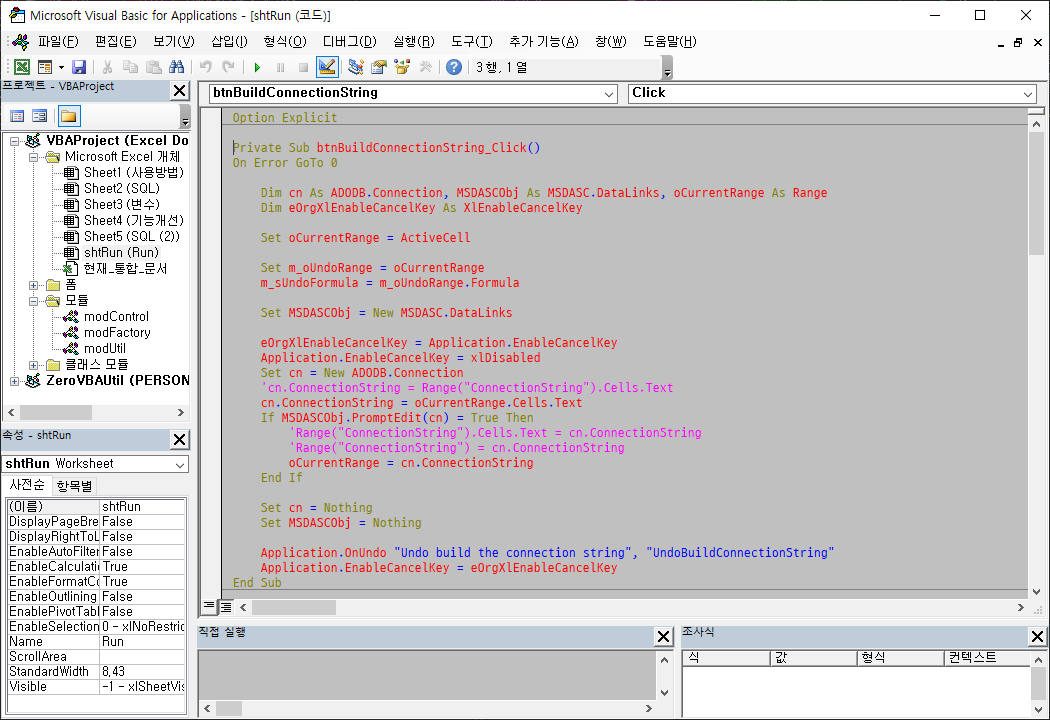Click View Object icon in project panel

tap(40, 117)
